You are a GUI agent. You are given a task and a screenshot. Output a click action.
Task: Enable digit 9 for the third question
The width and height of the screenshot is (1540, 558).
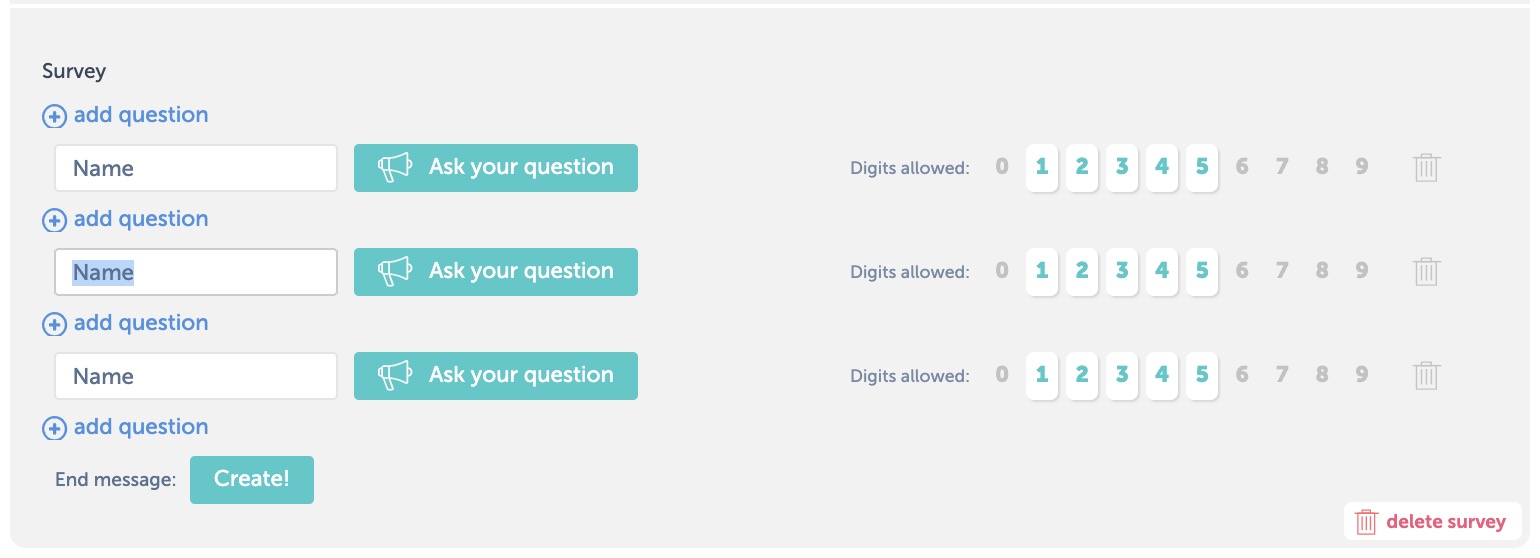(x=1362, y=374)
